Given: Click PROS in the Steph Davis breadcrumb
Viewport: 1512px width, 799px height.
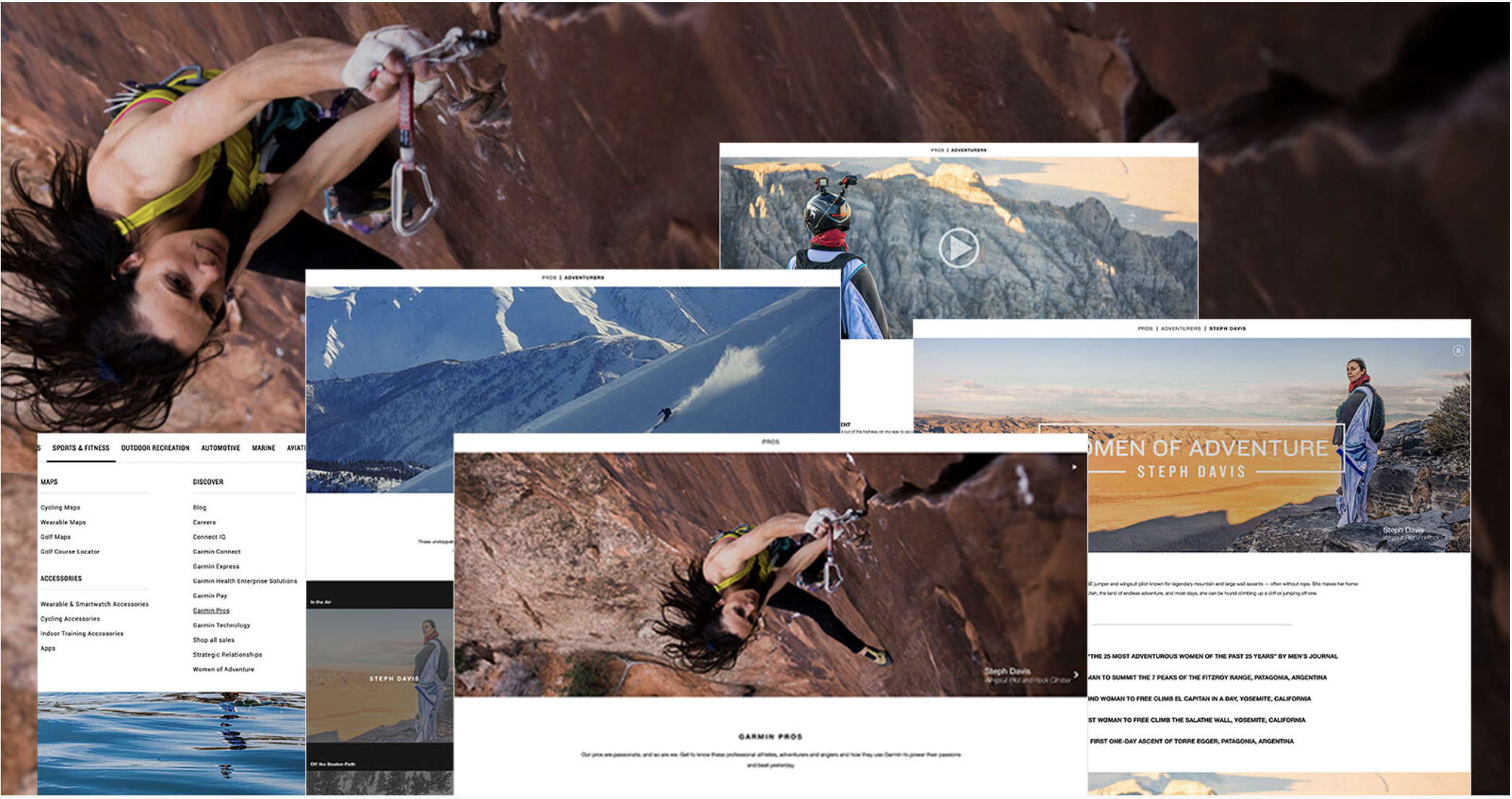Looking at the screenshot, I should coord(1145,329).
